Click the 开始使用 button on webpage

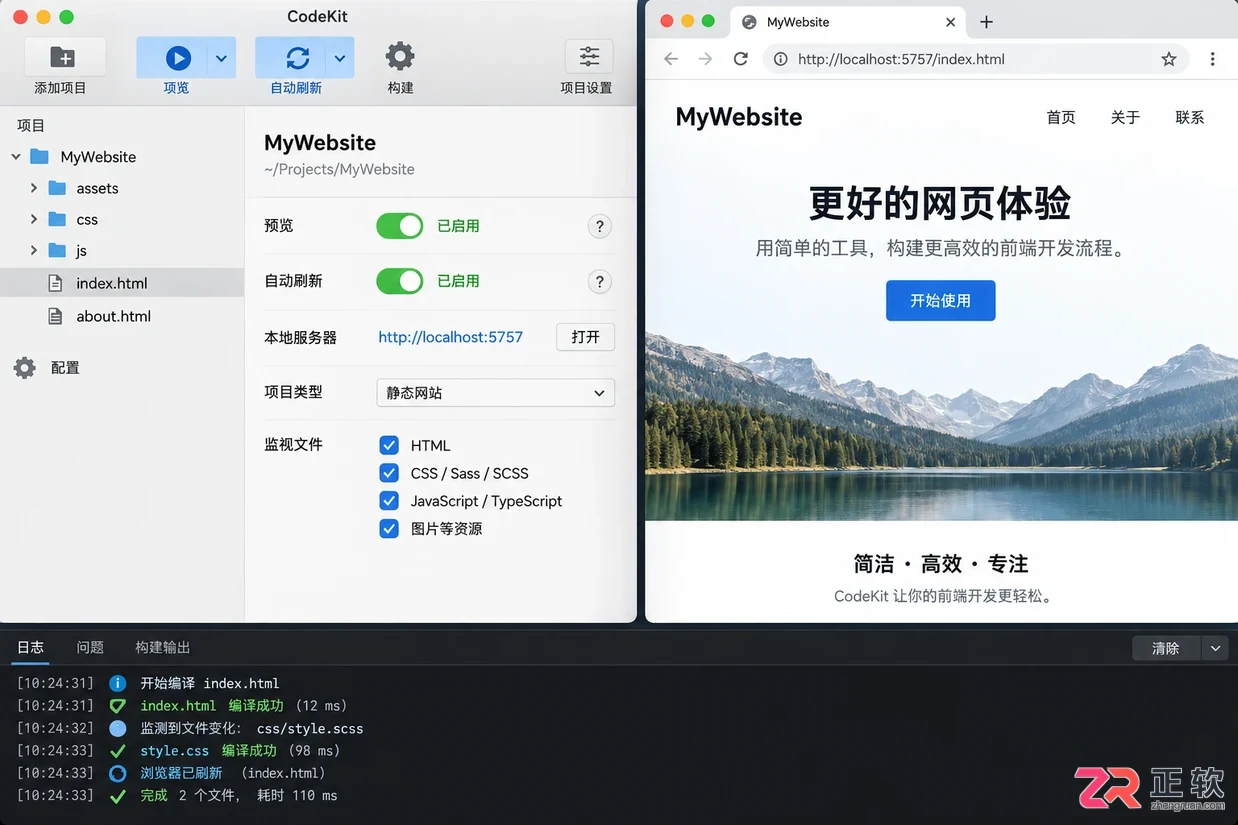pos(940,300)
